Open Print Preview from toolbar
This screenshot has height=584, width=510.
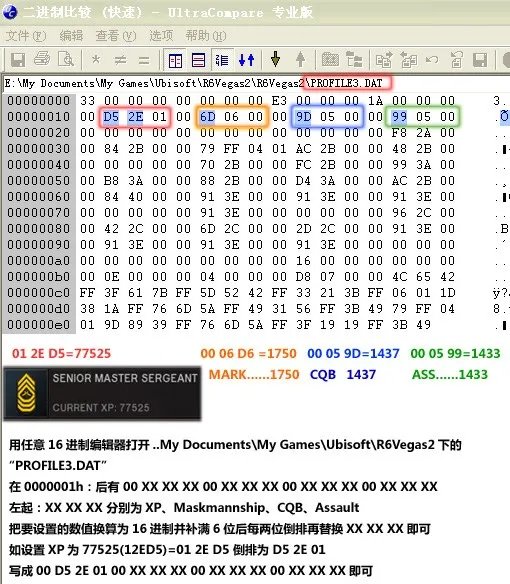click(x=66, y=59)
